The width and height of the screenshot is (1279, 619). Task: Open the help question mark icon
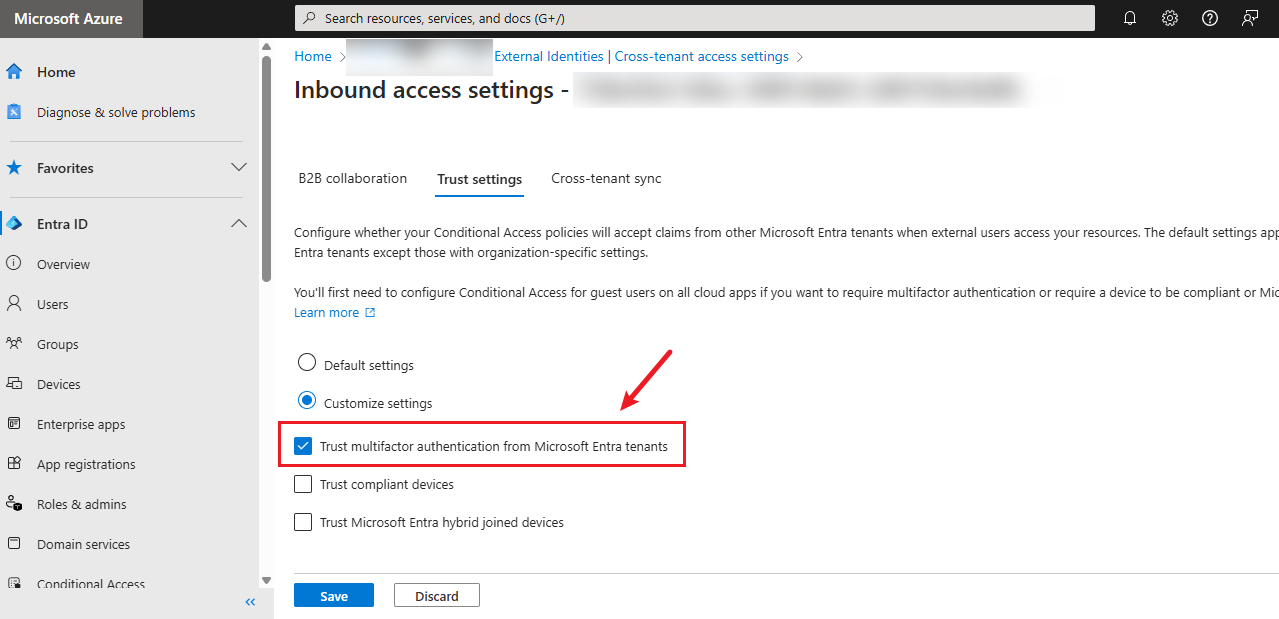1210,18
